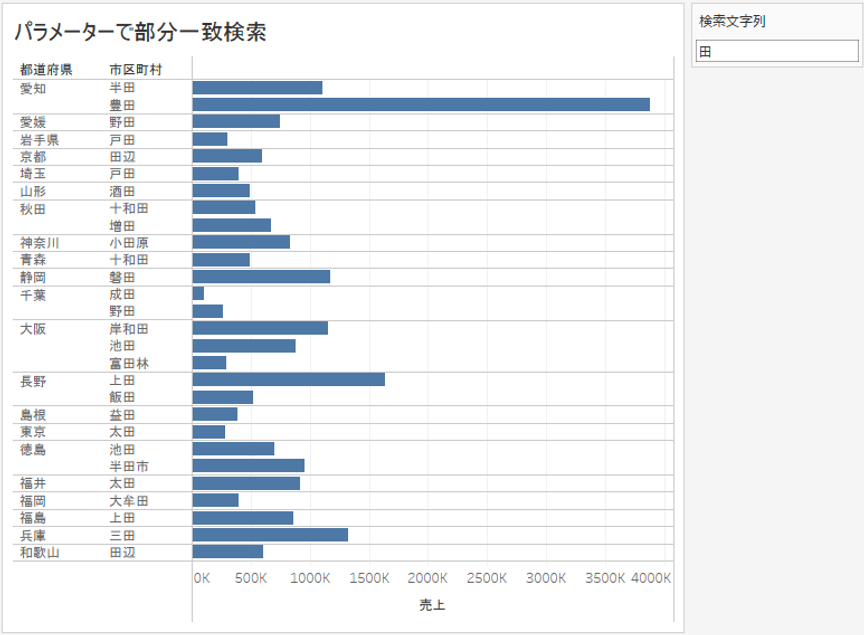Click the 三田 sales bar in 兵庫
Image resolution: width=864 pixels, height=635 pixels.
pyautogui.click(x=270, y=535)
